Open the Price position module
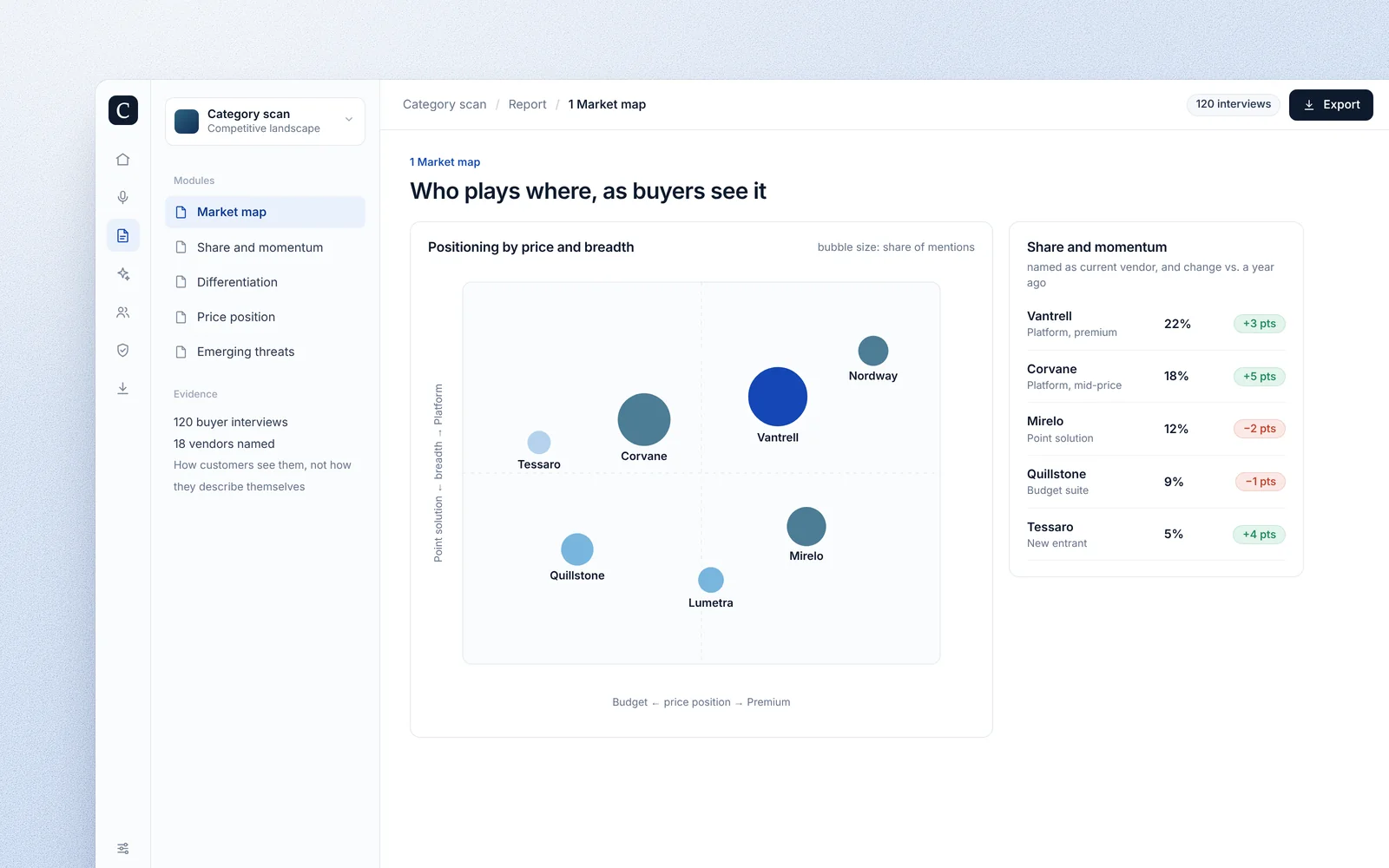 pos(265,317)
